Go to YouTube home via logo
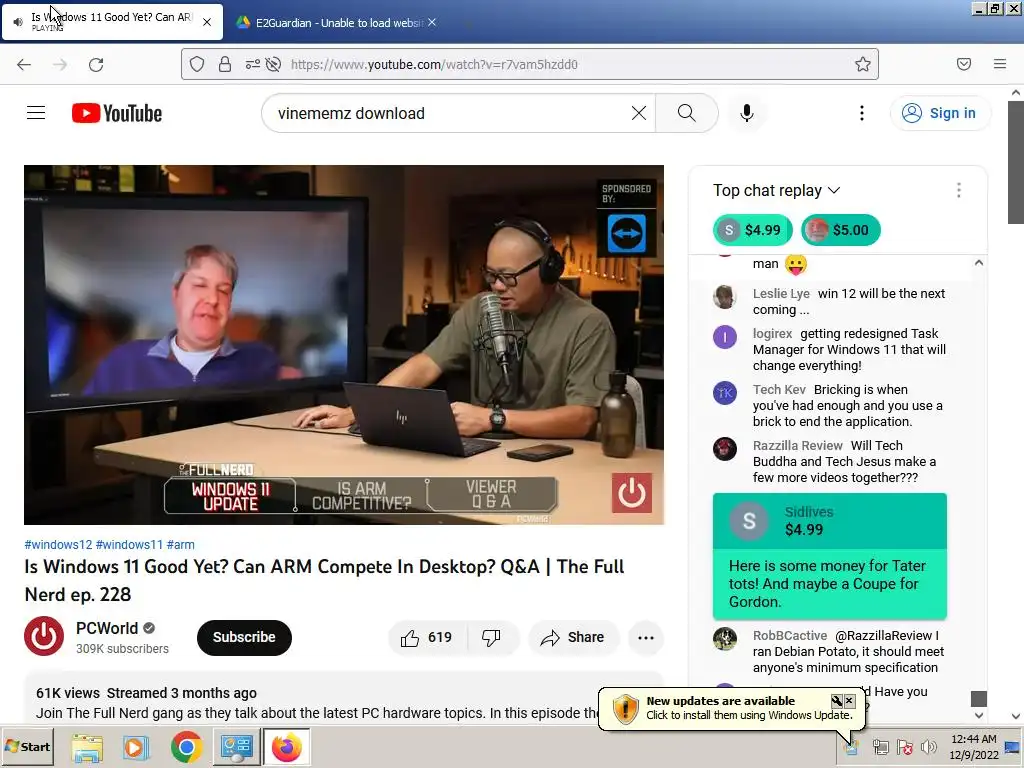Screen dimensions: 1024x768 click(x=117, y=113)
